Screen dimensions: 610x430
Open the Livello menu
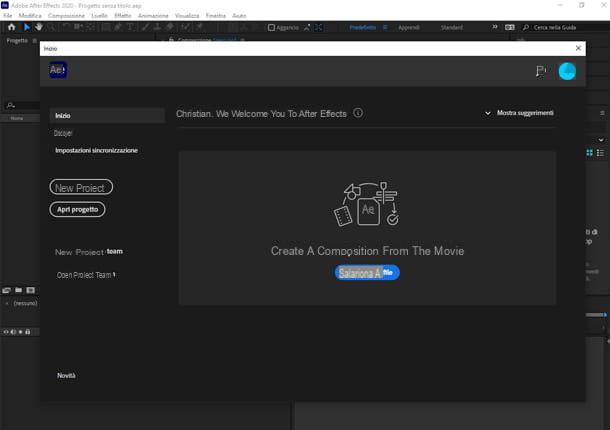click(x=99, y=16)
